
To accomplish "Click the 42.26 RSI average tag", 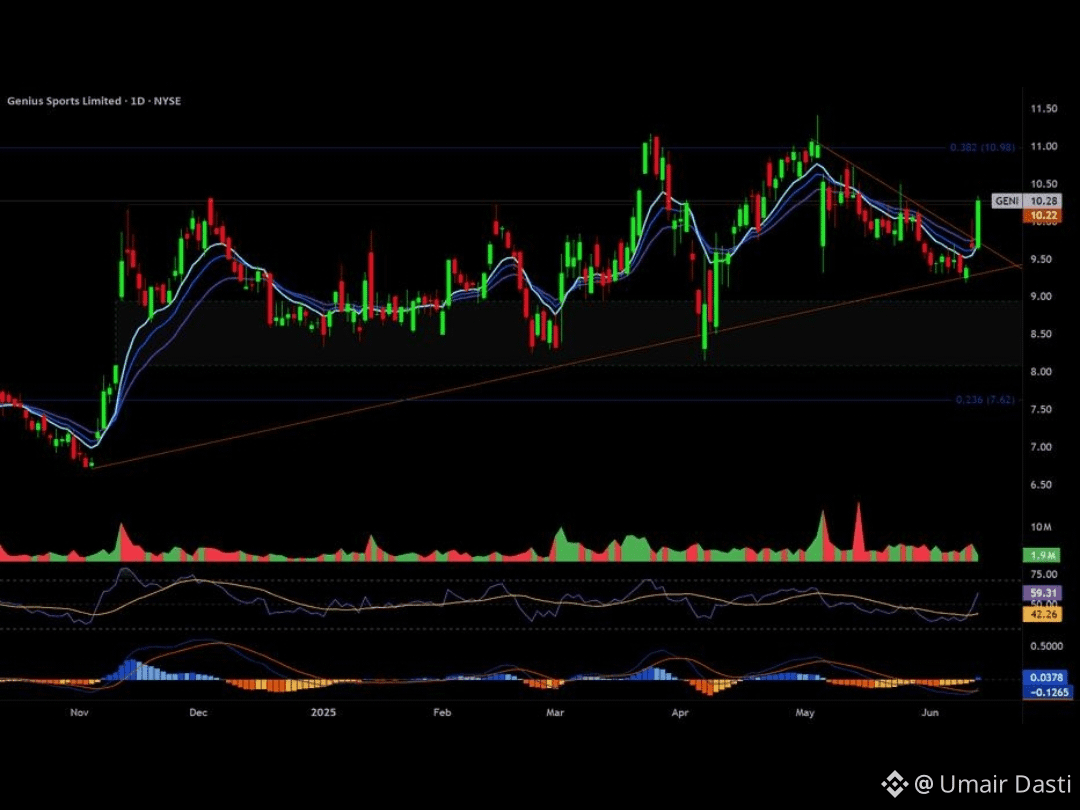I will 1042,614.
